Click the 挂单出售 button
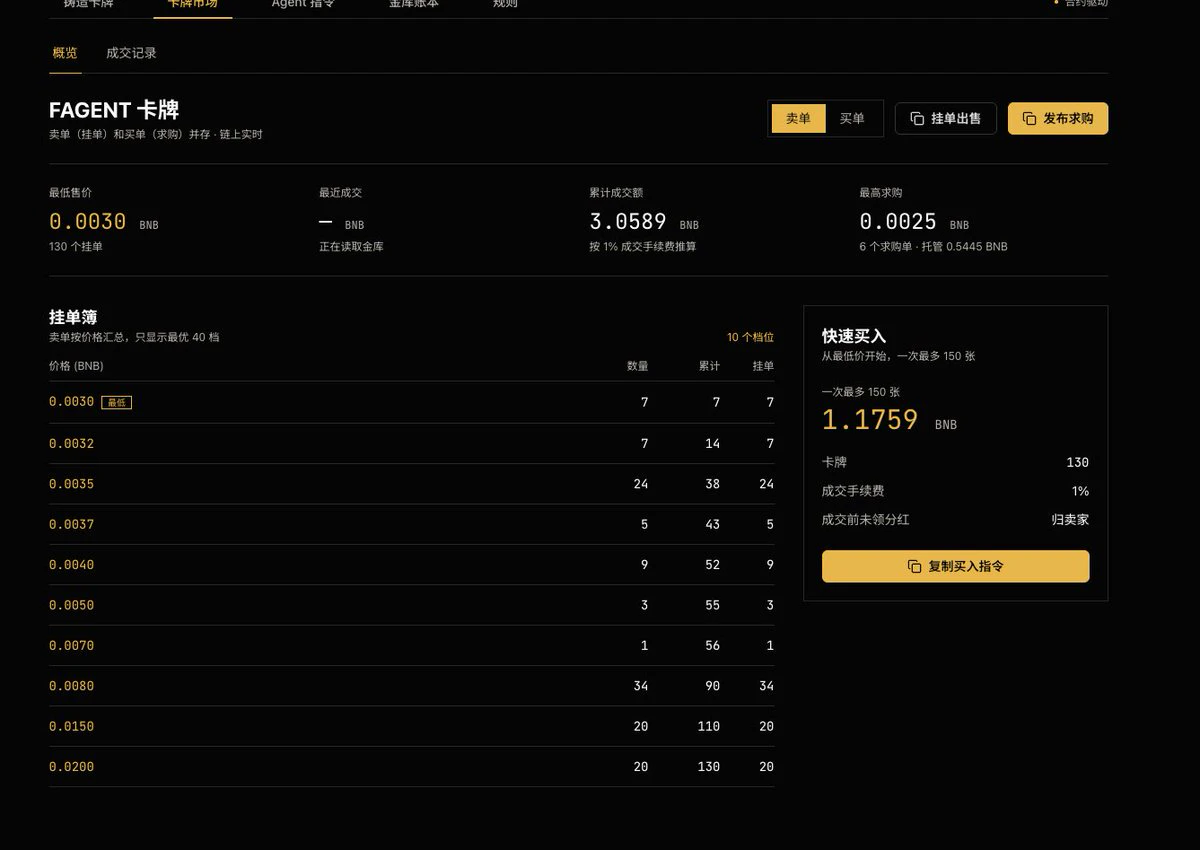The height and width of the screenshot is (850, 1200). tap(946, 119)
